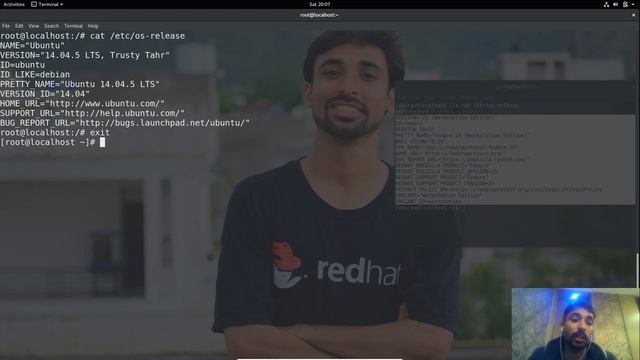640x360 pixels.
Task: Click the ID=ubuntu line
Action: [22, 65]
